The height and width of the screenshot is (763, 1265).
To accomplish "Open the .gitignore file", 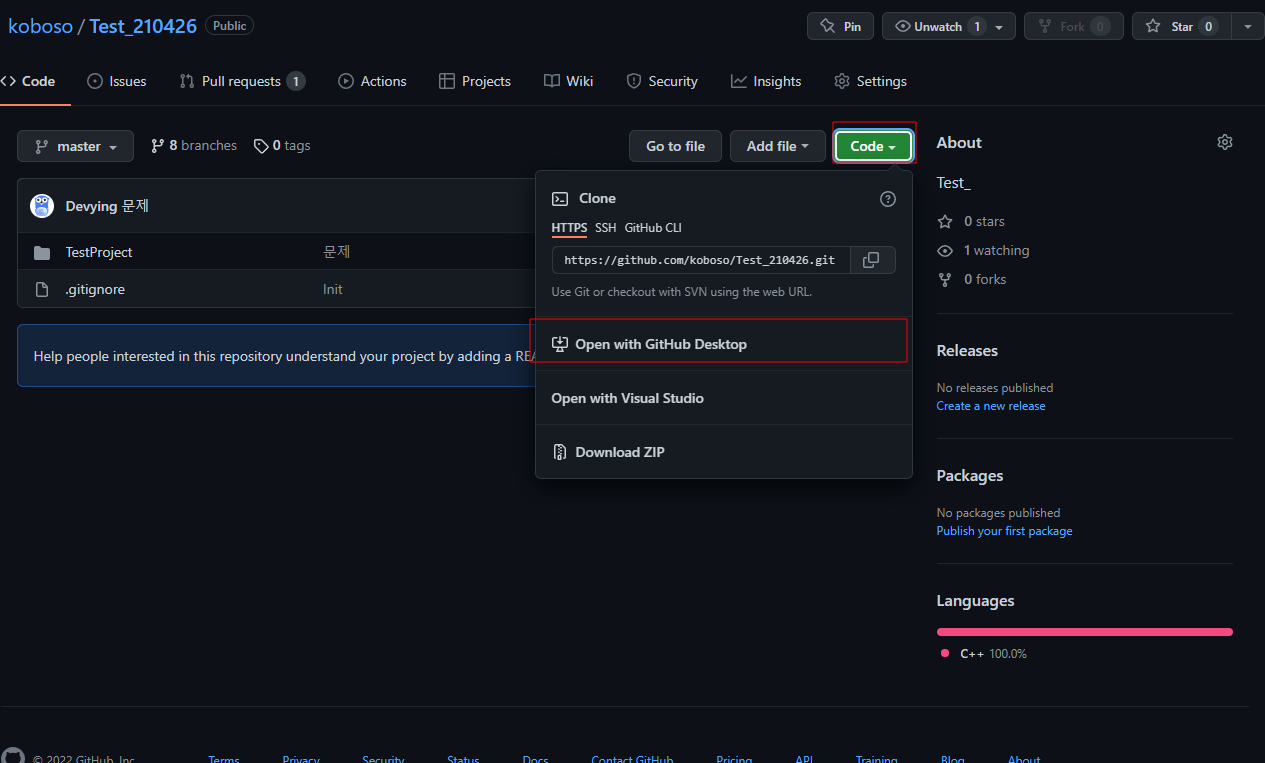I will tap(95, 290).
